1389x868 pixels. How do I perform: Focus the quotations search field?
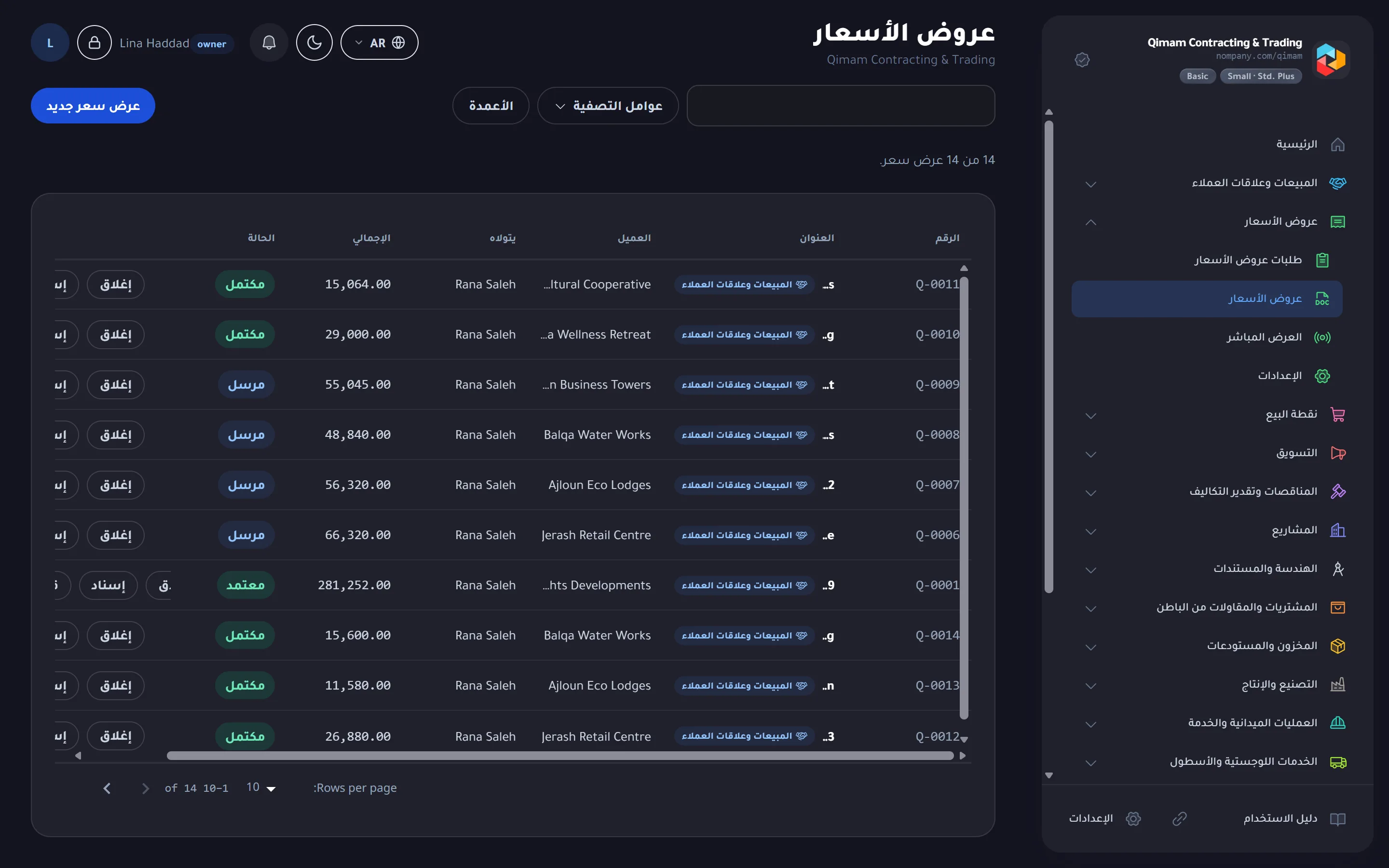click(841, 106)
